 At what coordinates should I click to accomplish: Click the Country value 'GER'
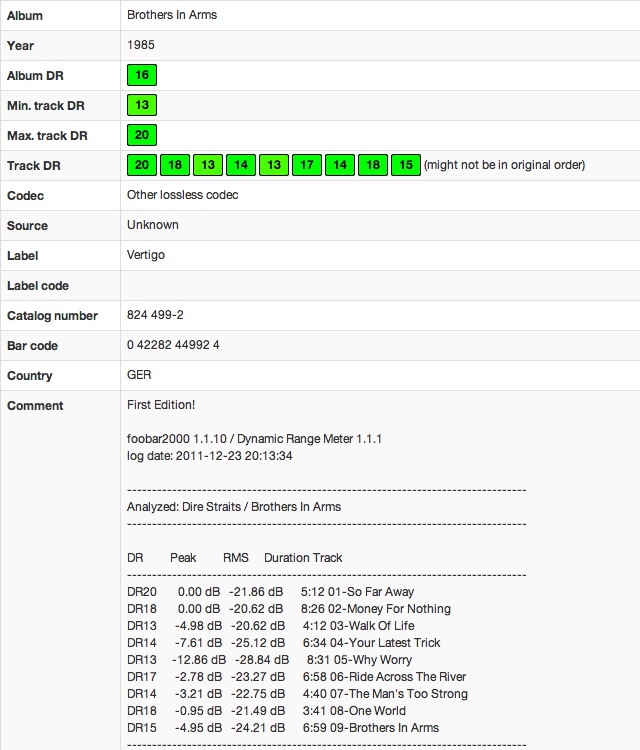(139, 375)
